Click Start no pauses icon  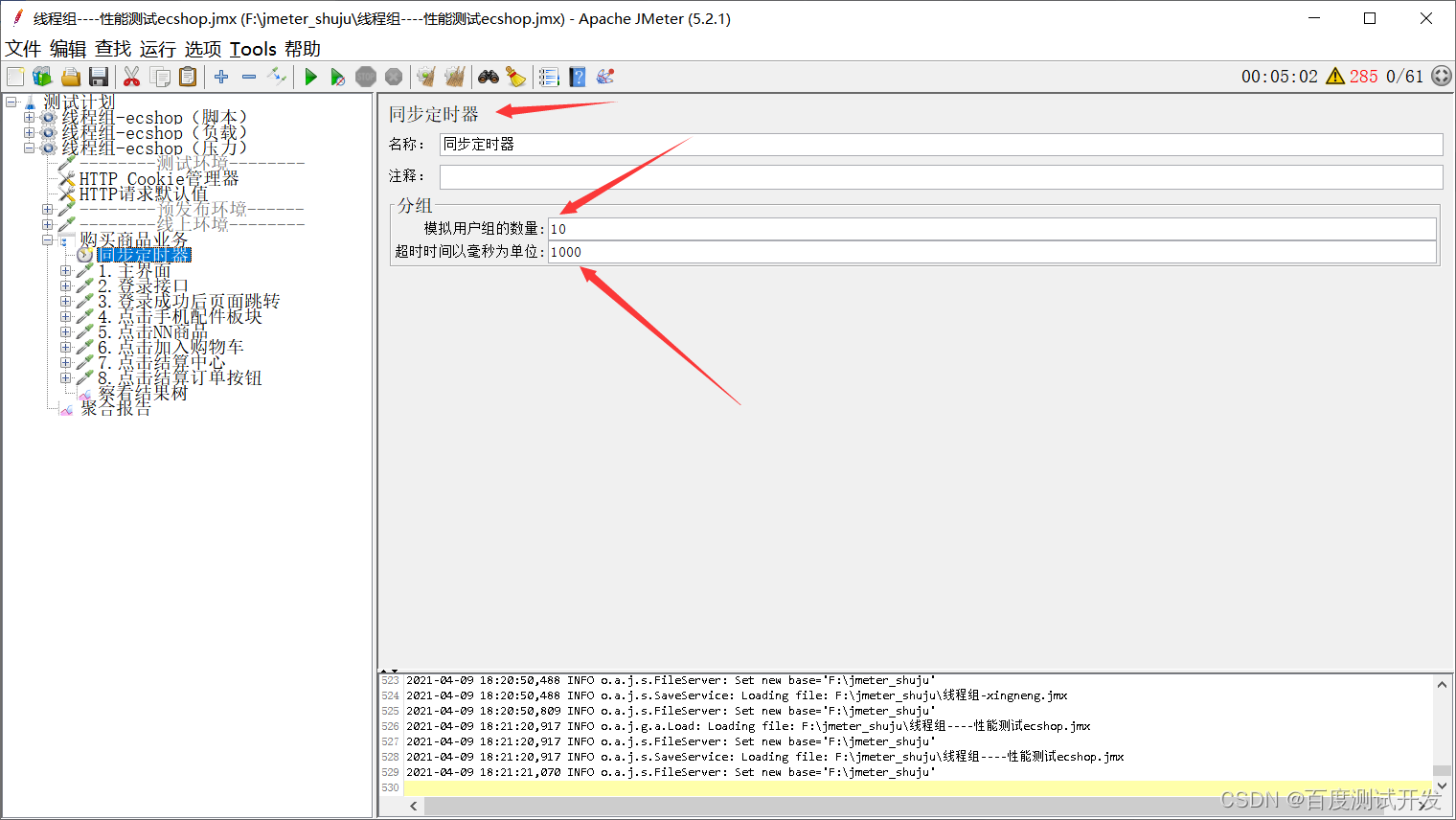[338, 77]
